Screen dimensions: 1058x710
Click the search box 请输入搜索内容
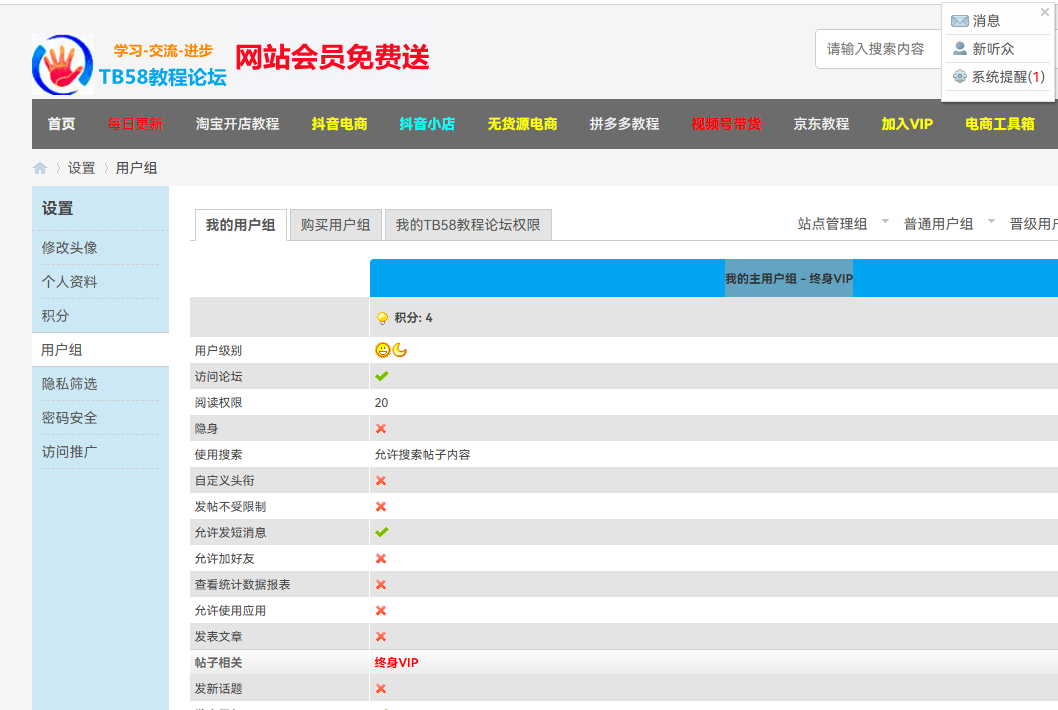tap(878, 49)
